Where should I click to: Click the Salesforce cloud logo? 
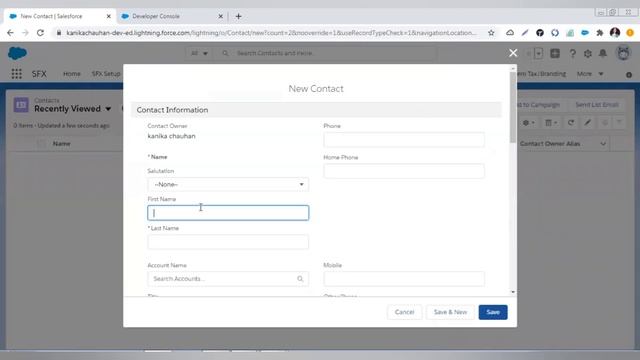pos(17,53)
